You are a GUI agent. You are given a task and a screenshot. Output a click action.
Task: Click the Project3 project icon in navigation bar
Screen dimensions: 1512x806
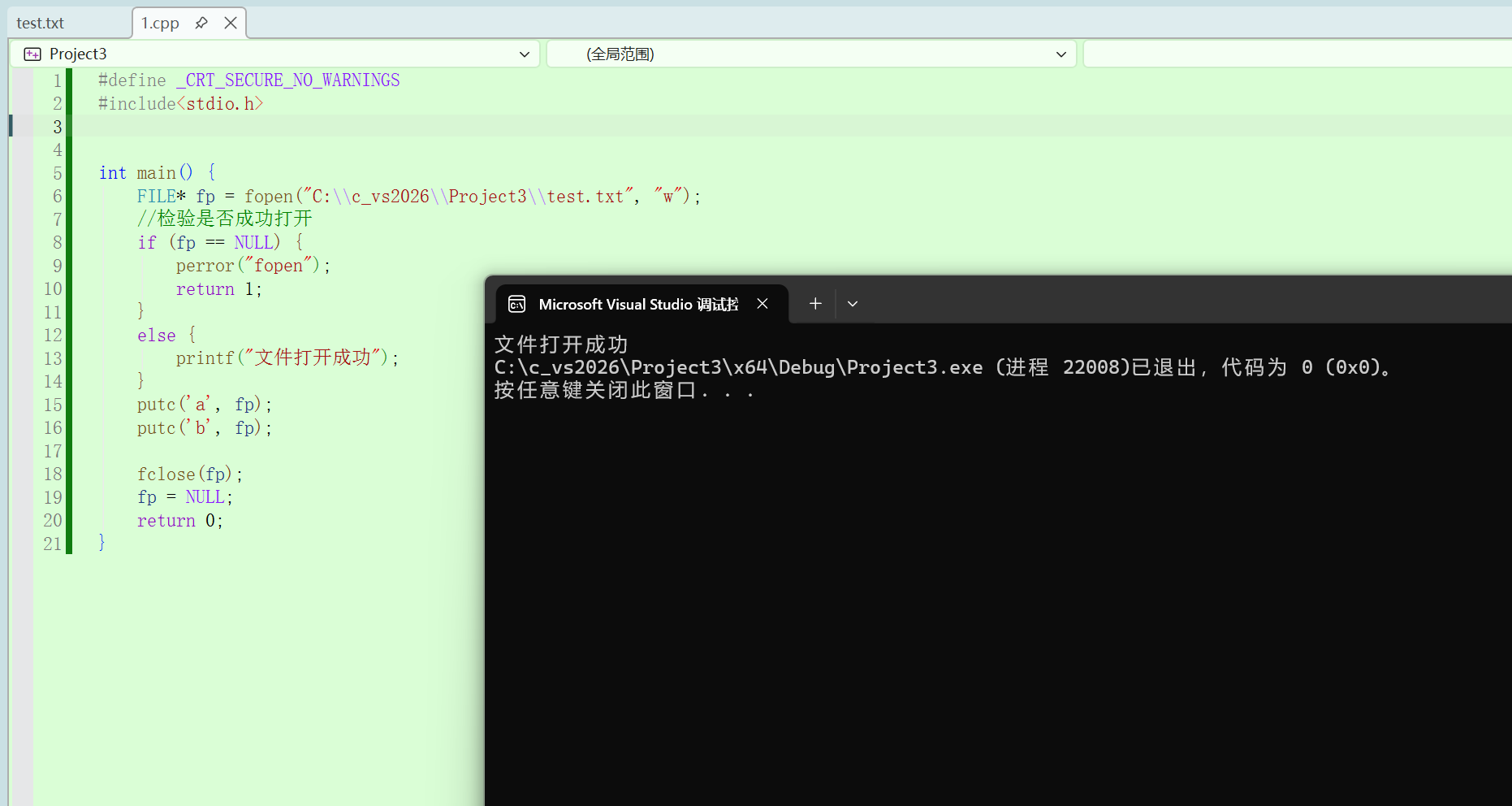pos(32,54)
